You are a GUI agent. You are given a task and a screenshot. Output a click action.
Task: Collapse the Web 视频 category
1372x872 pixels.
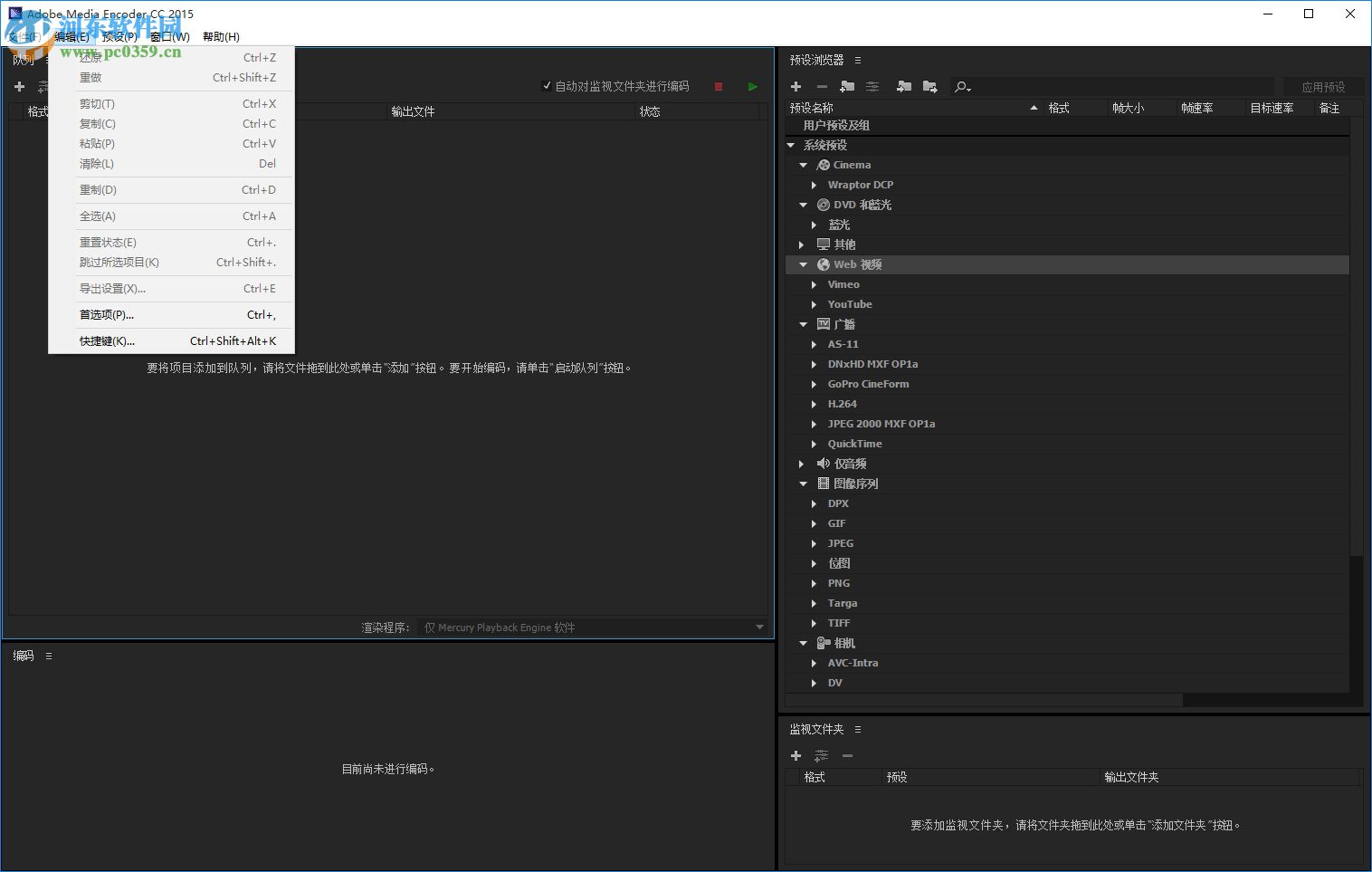(802, 264)
